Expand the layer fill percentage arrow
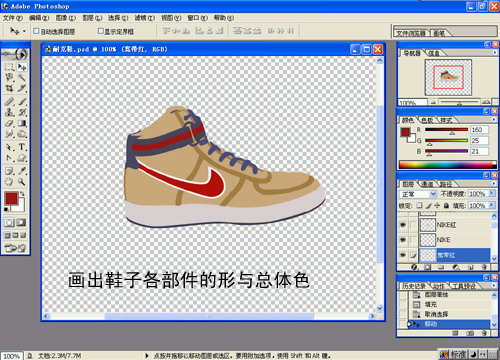This screenshot has height=360, width=500. (491, 205)
